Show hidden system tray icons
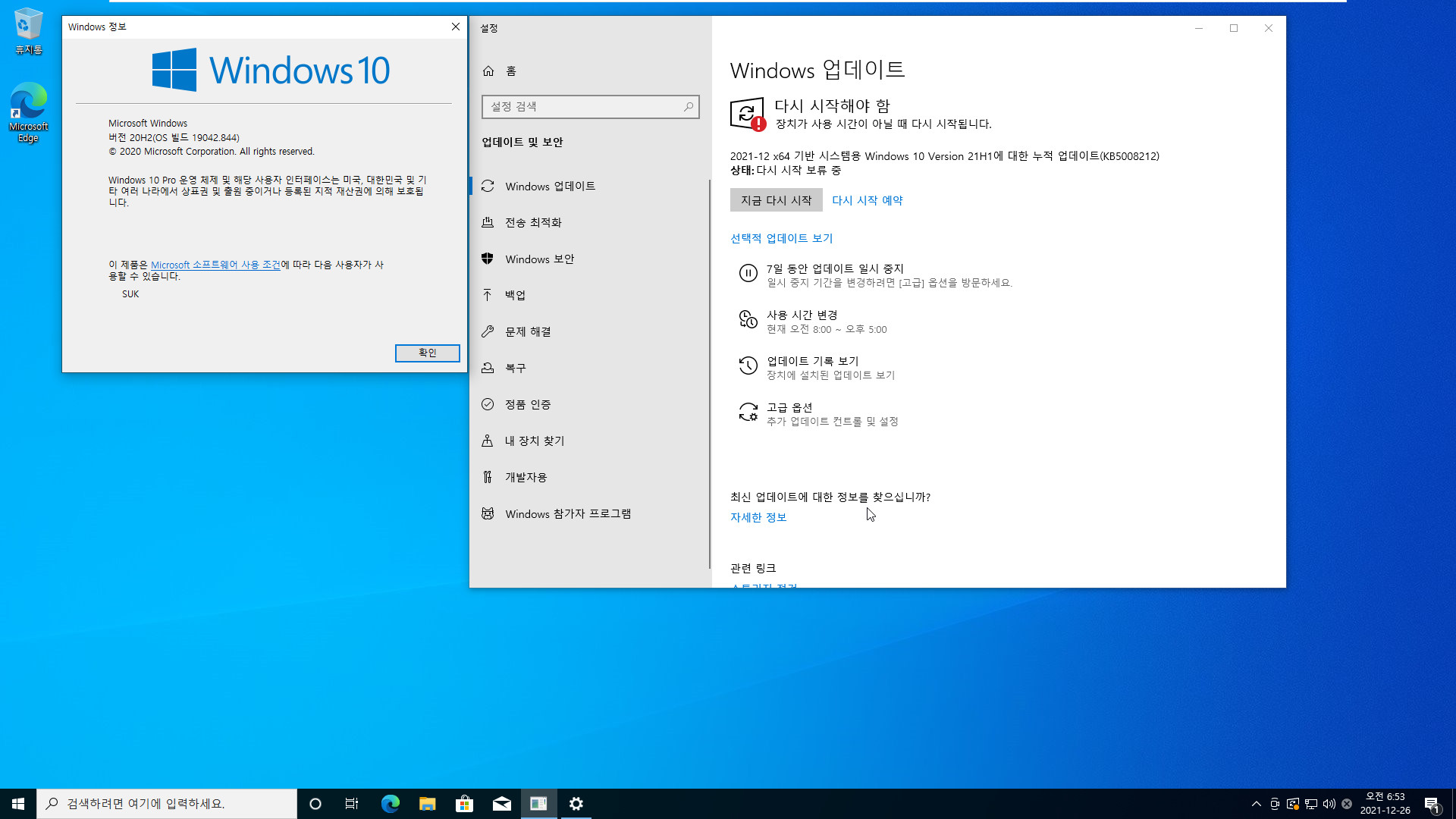This screenshot has height=819, width=1456. [1257, 804]
